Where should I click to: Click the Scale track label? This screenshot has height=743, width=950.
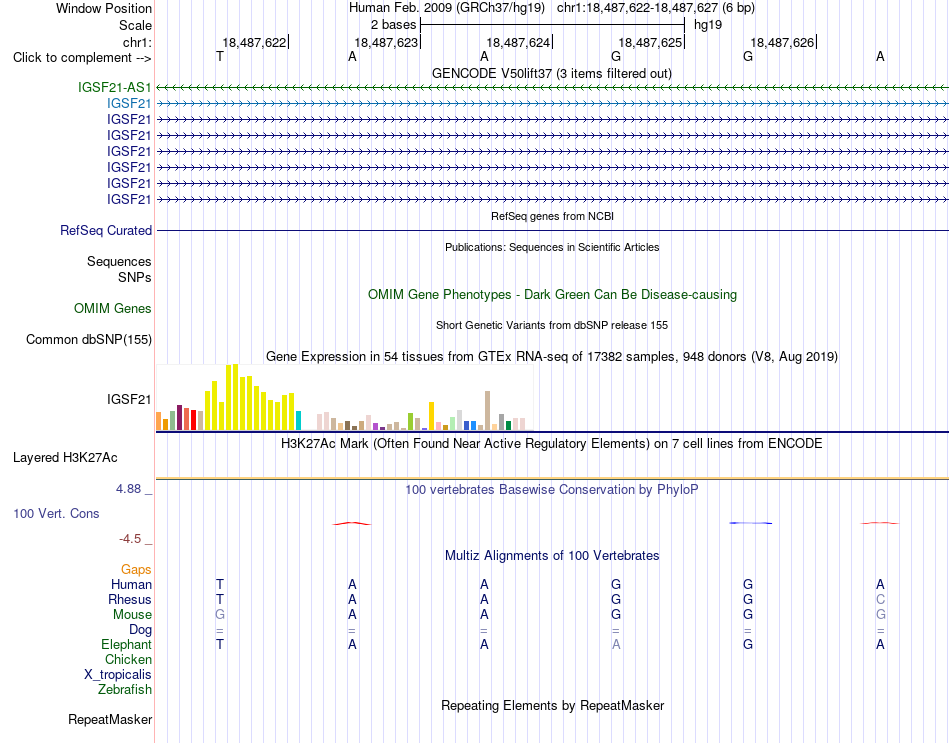point(135,25)
